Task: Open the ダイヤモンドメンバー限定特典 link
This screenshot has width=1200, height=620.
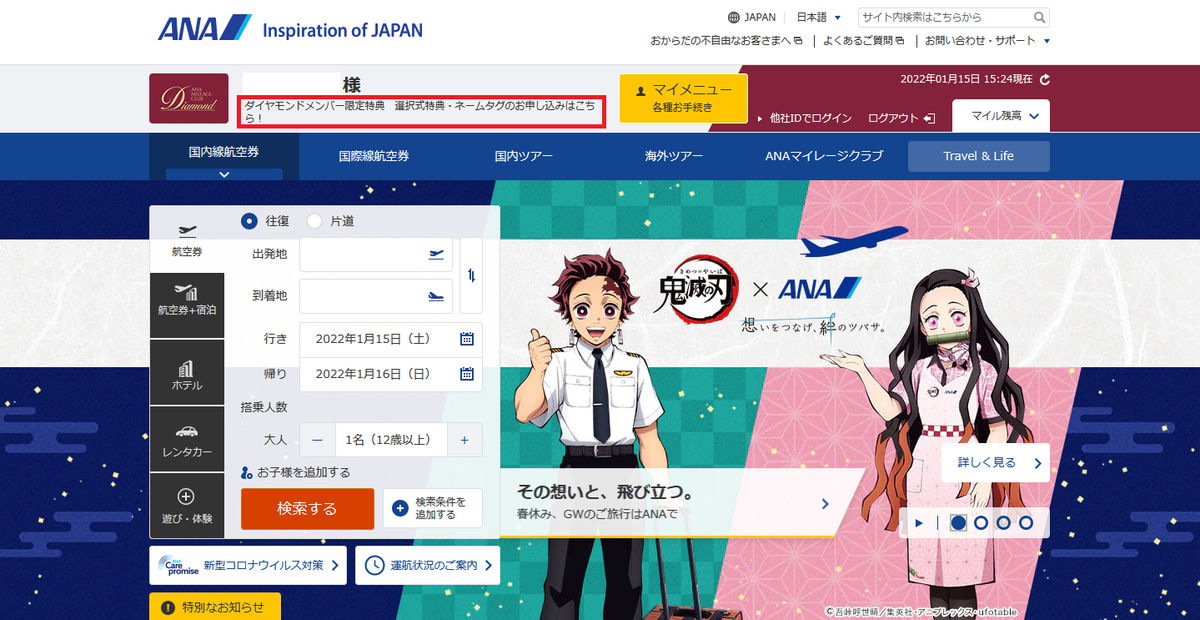Action: (421, 111)
